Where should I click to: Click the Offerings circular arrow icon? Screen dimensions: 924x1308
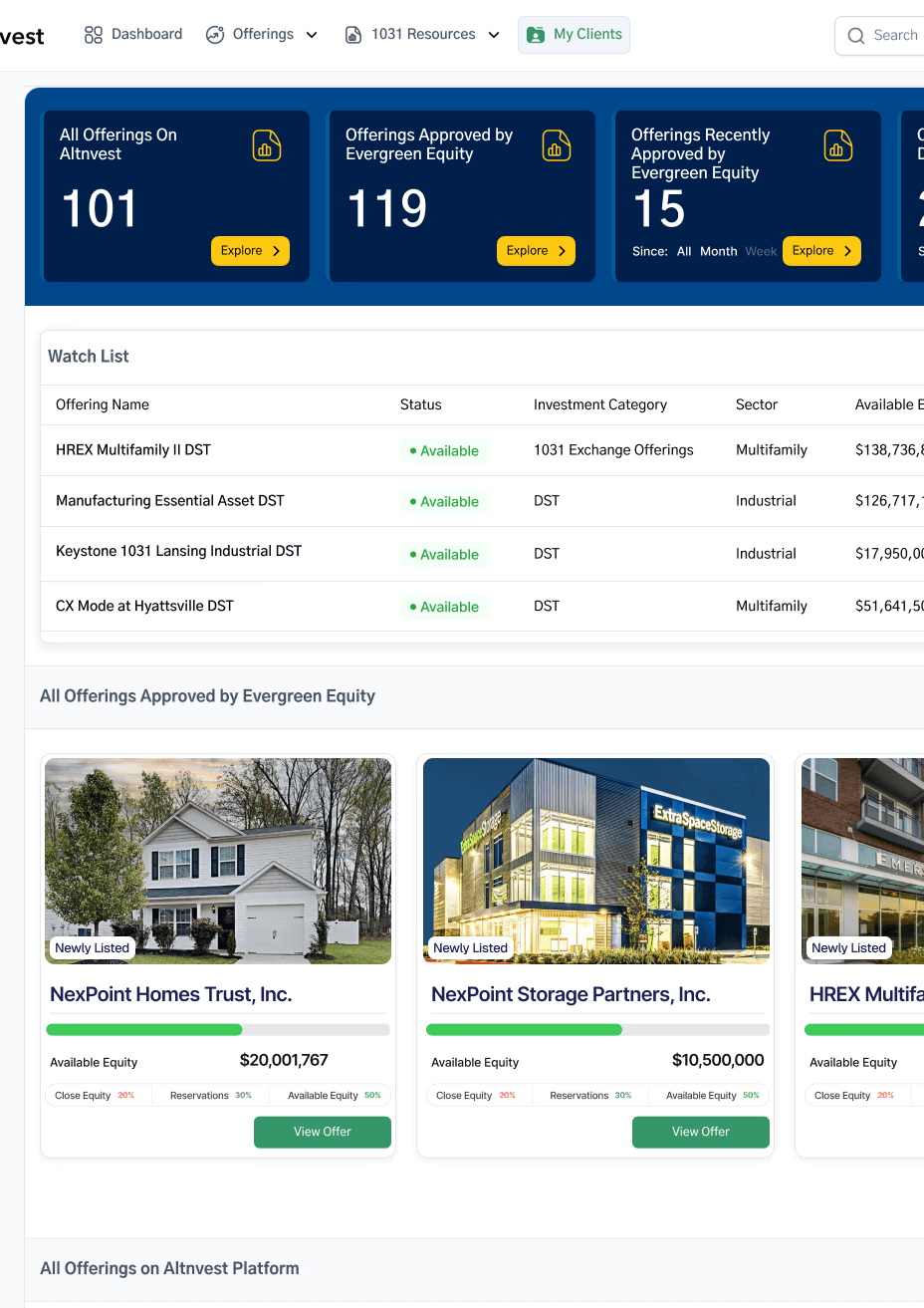[x=215, y=35]
